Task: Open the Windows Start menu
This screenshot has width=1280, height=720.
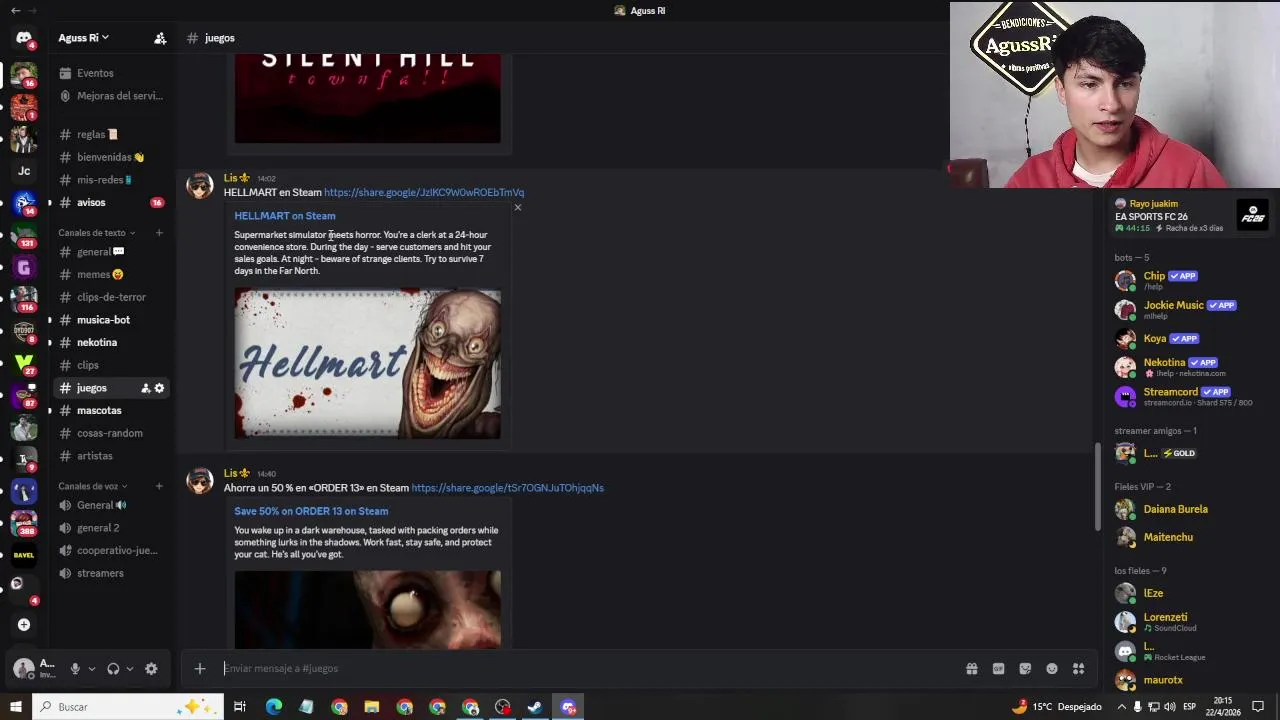Action: click(x=15, y=707)
